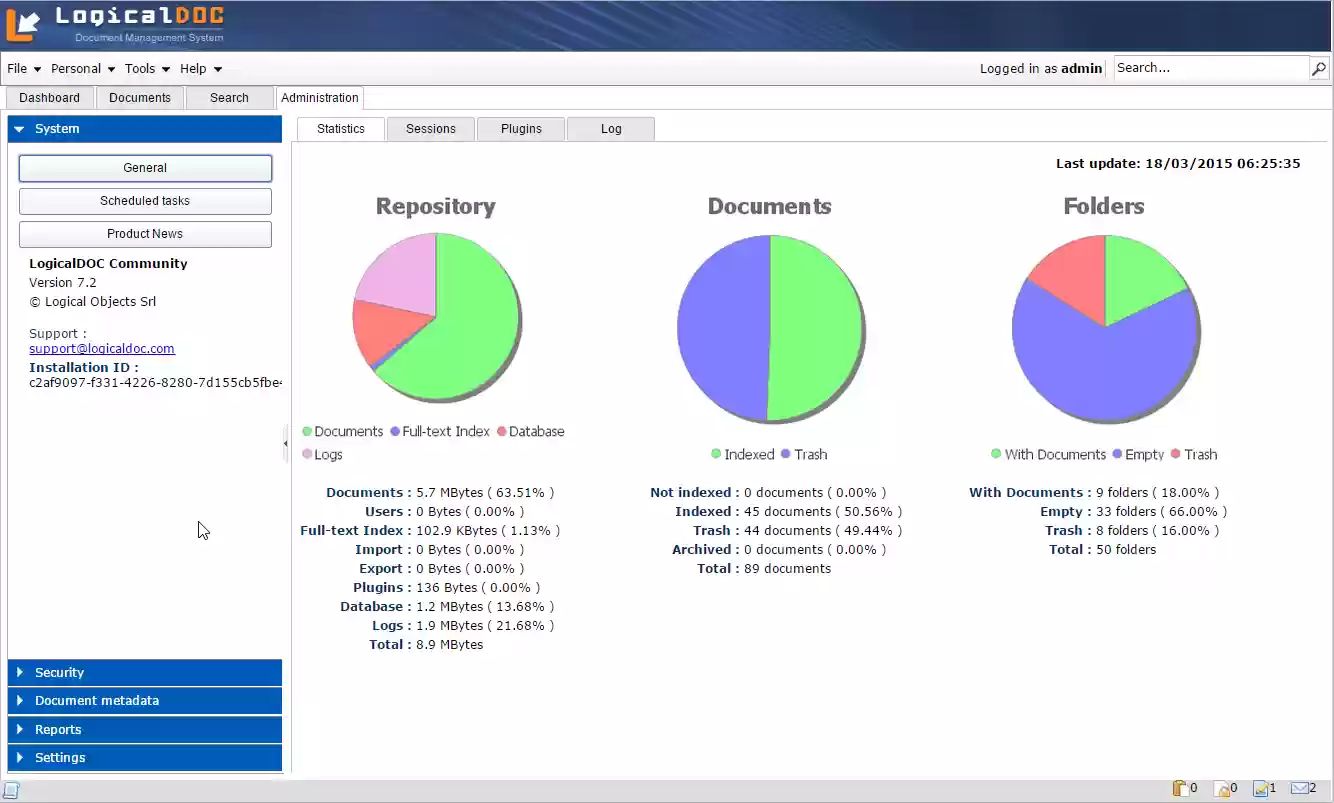Click the support@logicaldoc.com link
The width and height of the screenshot is (1334, 803).
pyautogui.click(x=101, y=348)
